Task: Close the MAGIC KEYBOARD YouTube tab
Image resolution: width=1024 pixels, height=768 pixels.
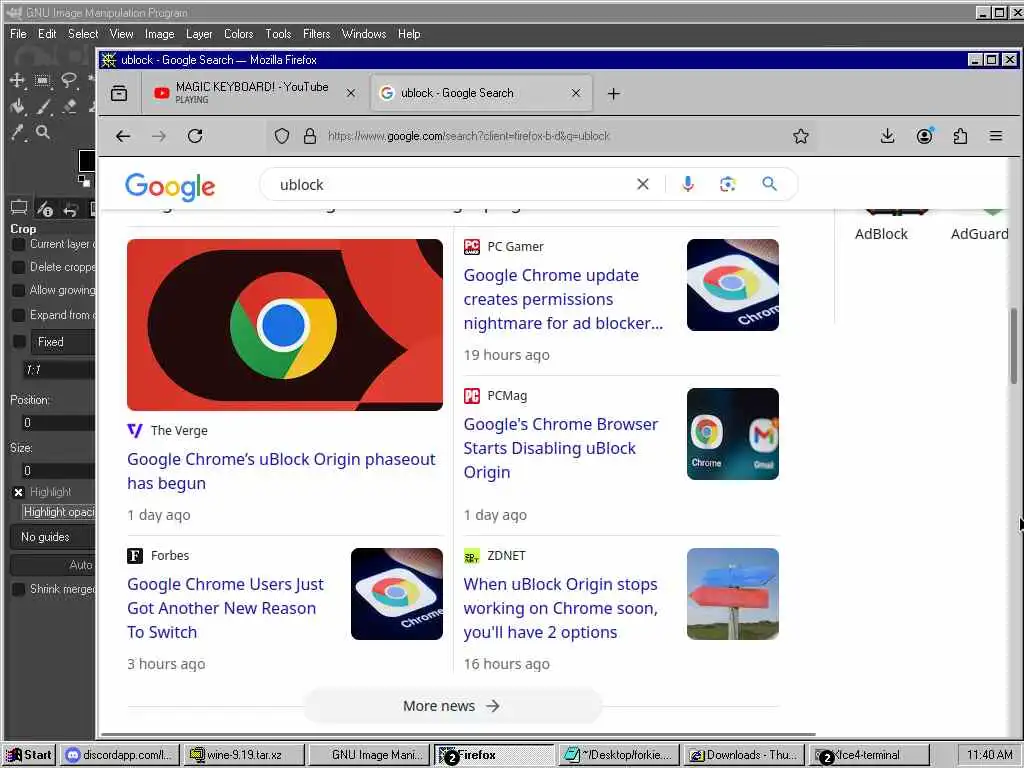Action: point(351,93)
